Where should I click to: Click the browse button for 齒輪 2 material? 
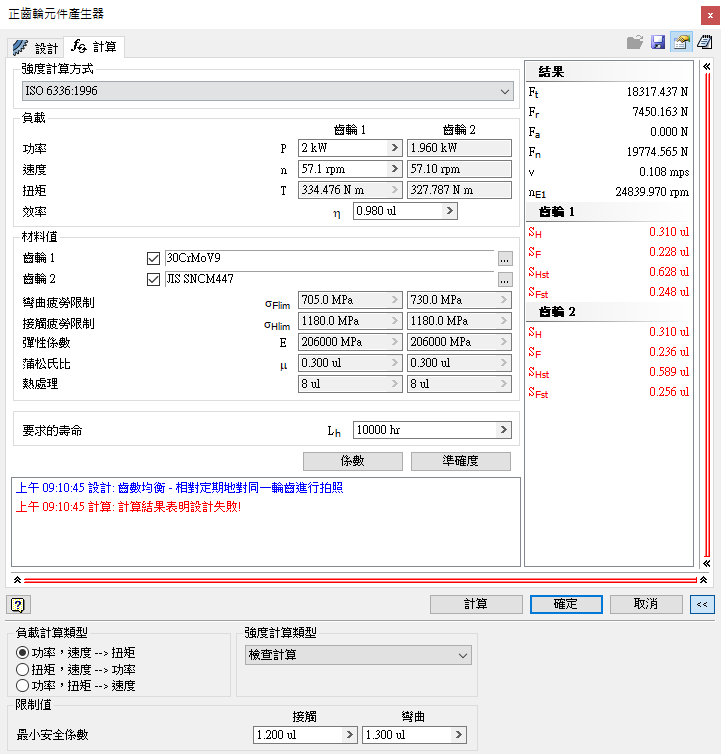coord(504,279)
